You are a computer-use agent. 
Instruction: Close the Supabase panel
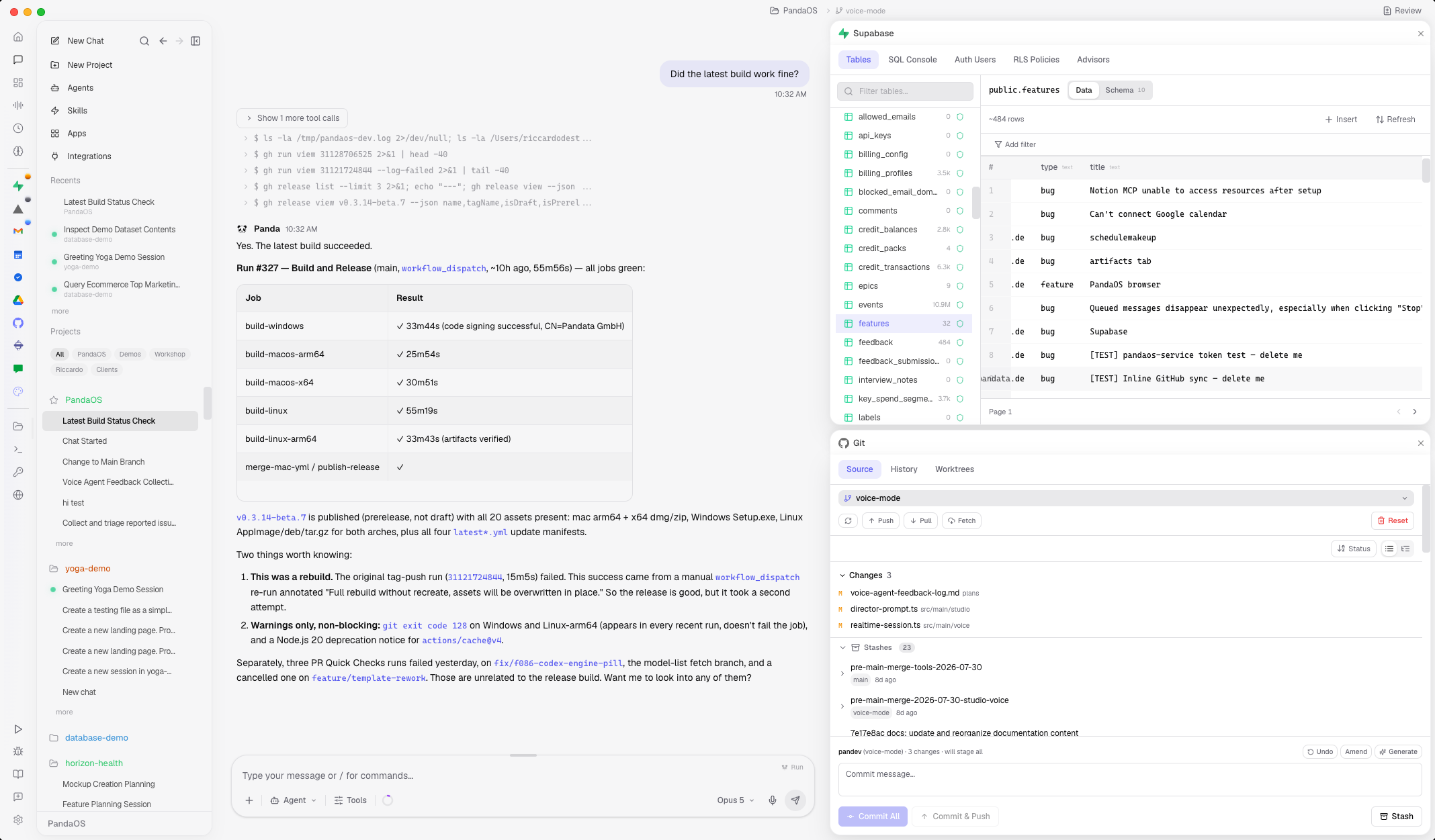(x=1421, y=34)
